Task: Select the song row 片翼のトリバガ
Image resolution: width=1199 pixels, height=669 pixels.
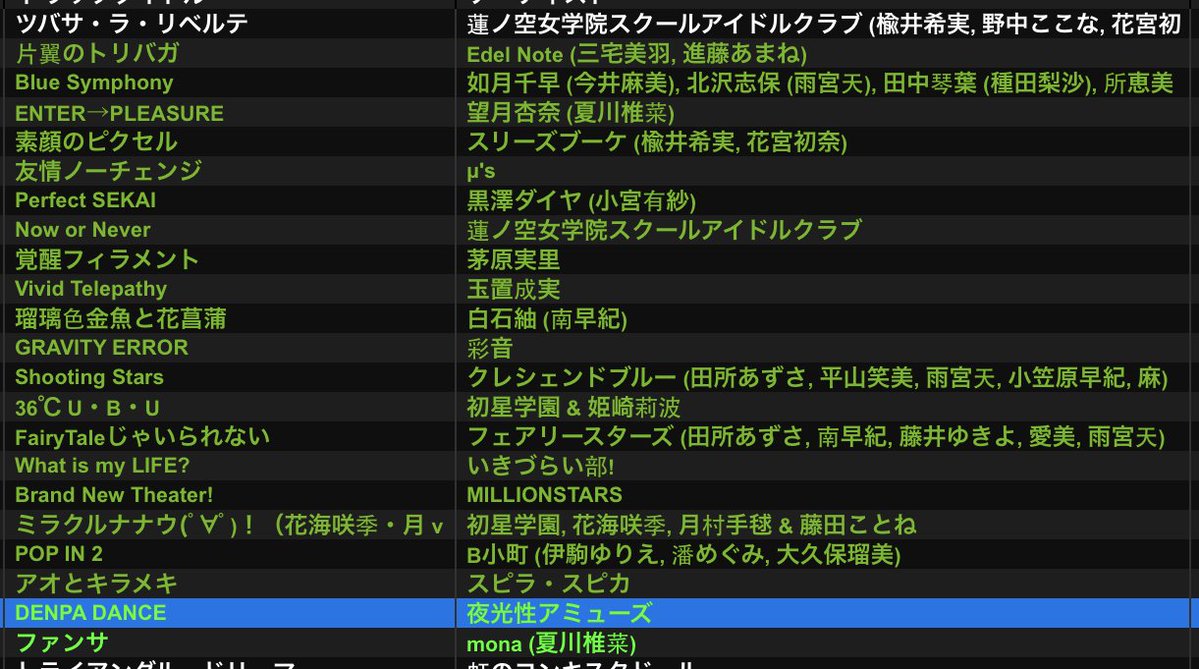Action: click(97, 54)
